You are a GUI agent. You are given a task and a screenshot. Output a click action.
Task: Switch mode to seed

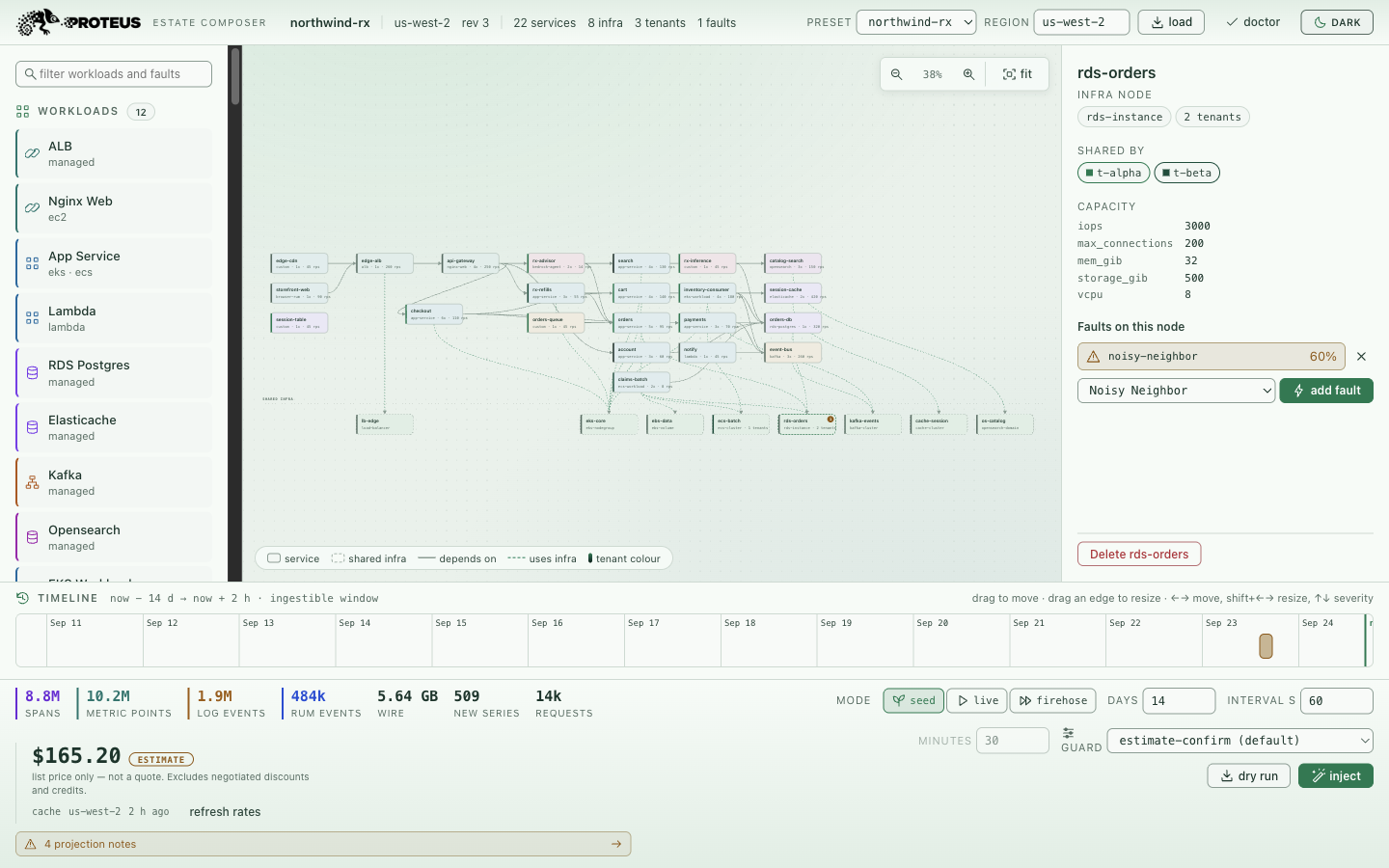[913, 700]
